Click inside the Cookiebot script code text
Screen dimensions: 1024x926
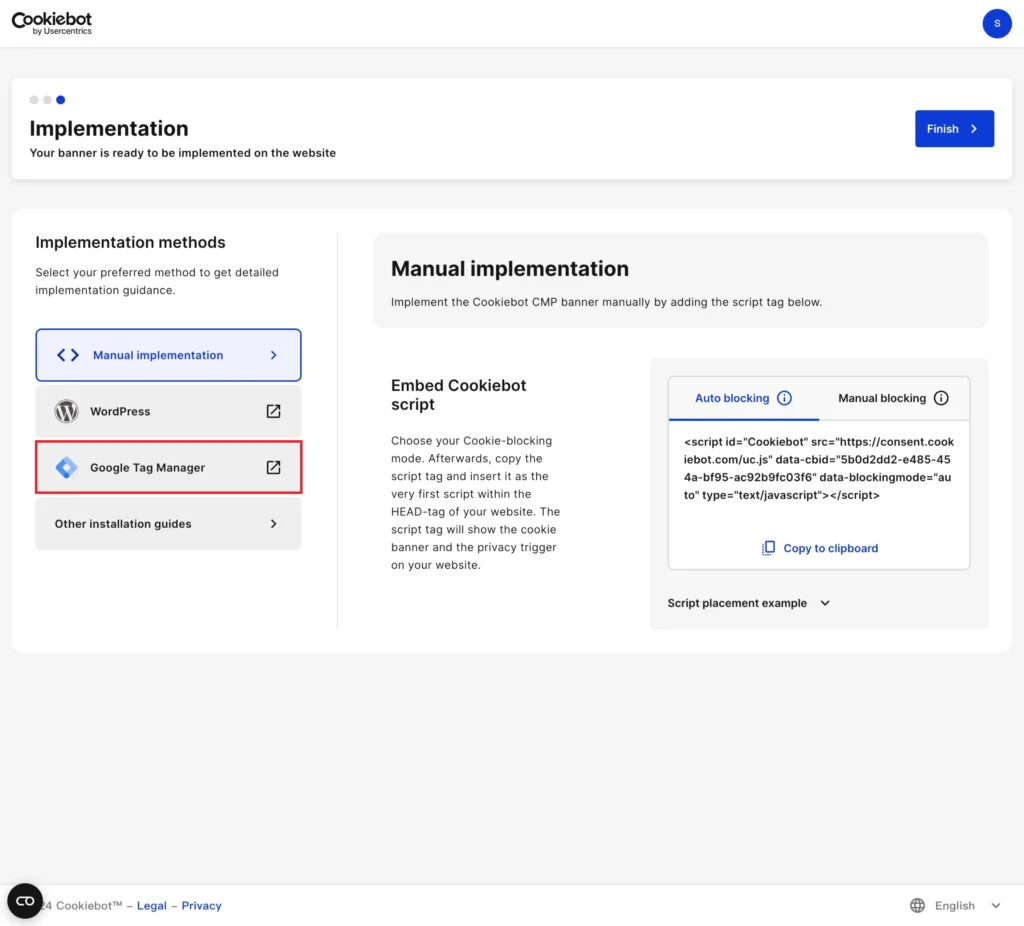[818, 468]
